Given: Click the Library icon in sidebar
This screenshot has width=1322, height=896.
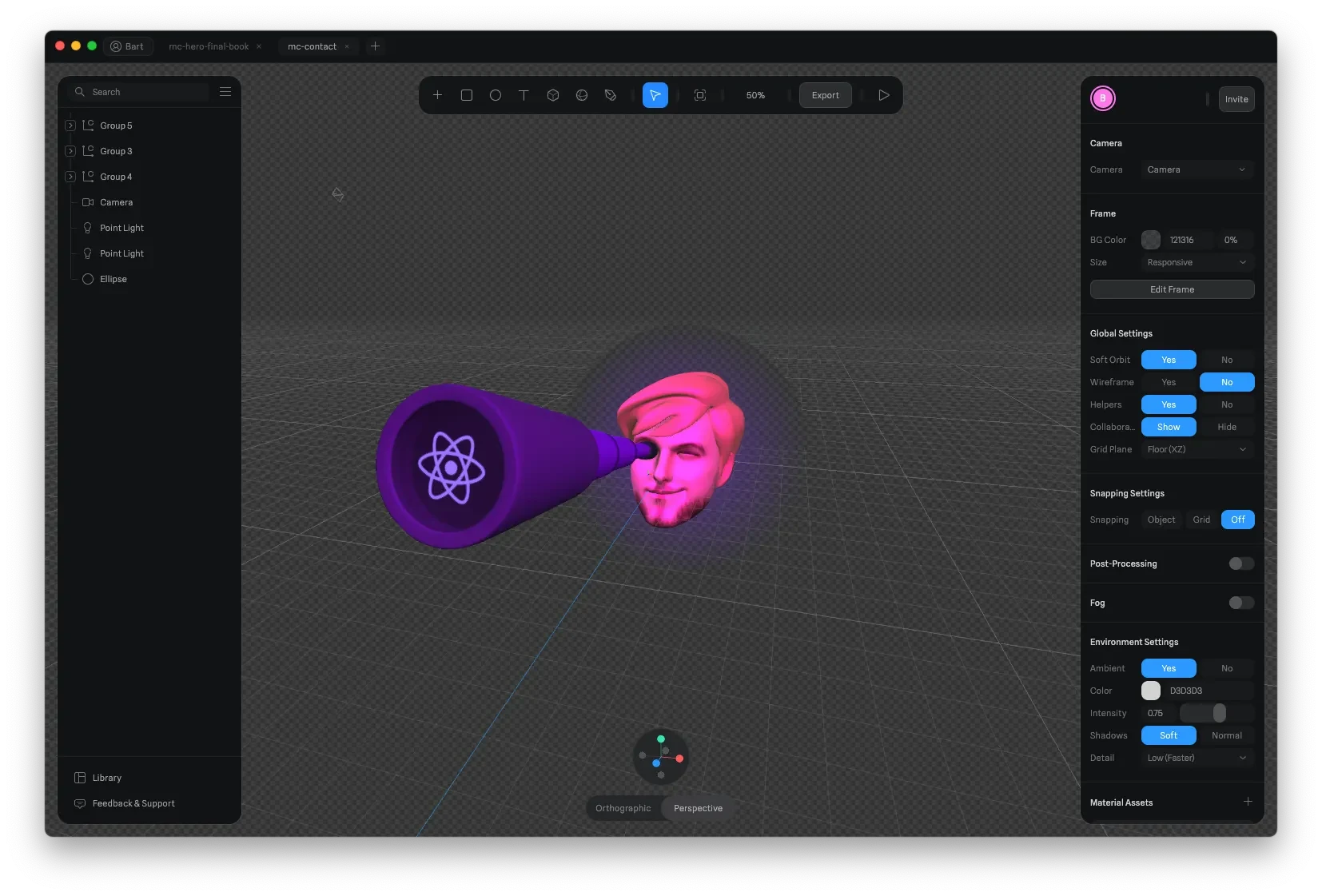Looking at the screenshot, I should (x=80, y=778).
